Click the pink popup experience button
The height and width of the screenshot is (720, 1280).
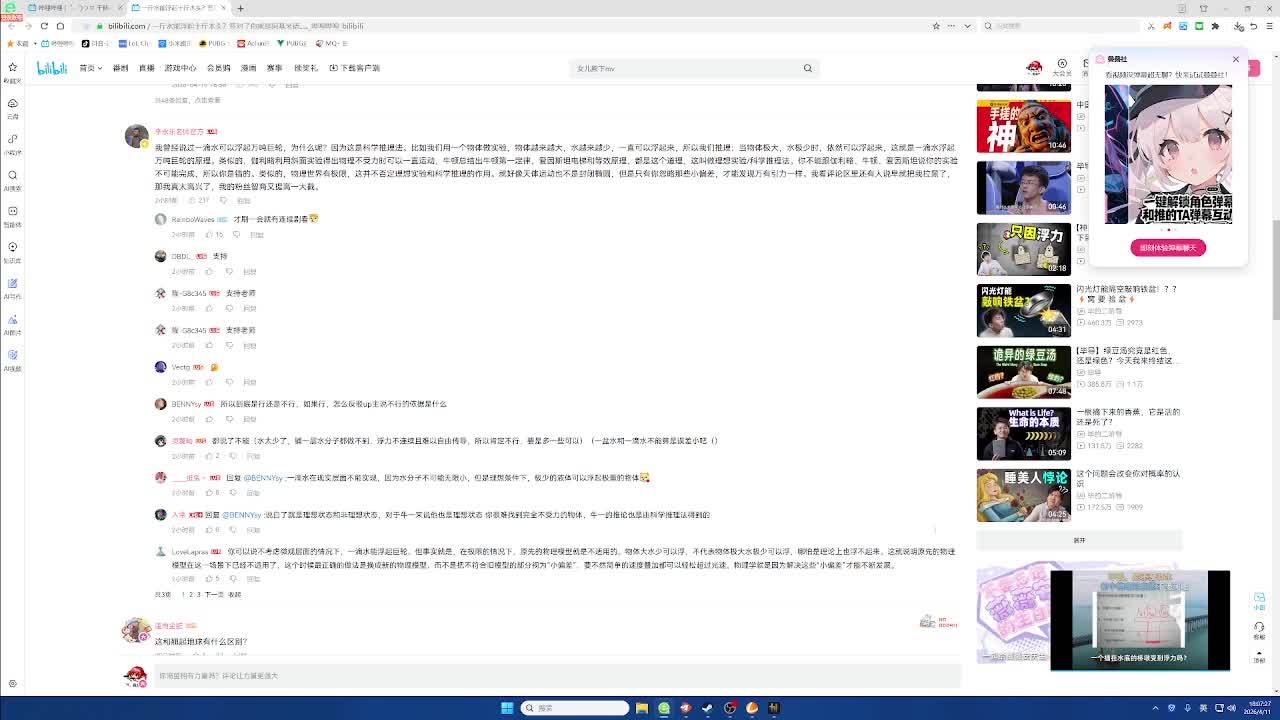[1167, 248]
